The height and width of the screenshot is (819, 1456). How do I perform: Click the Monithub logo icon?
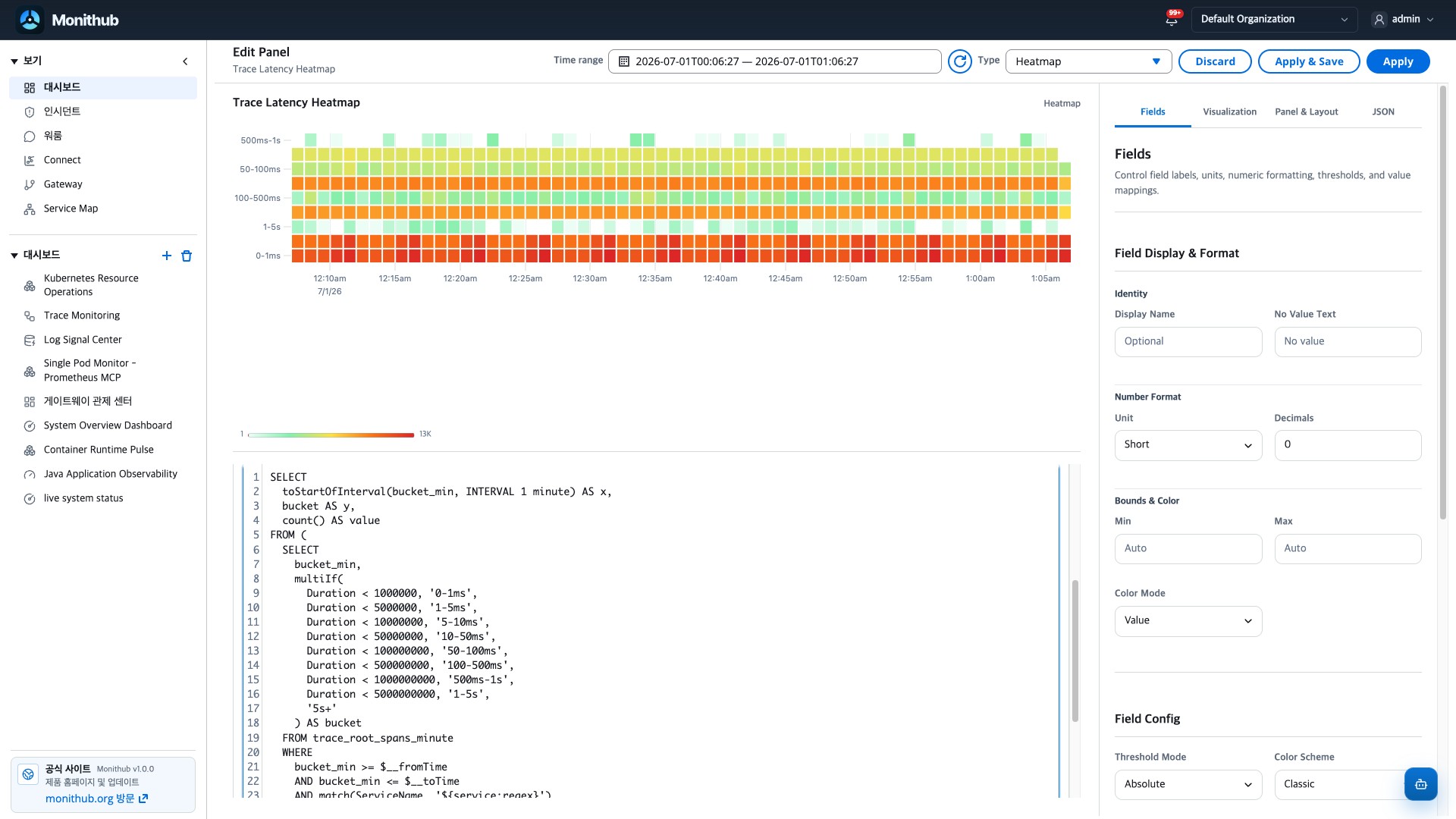[30, 20]
